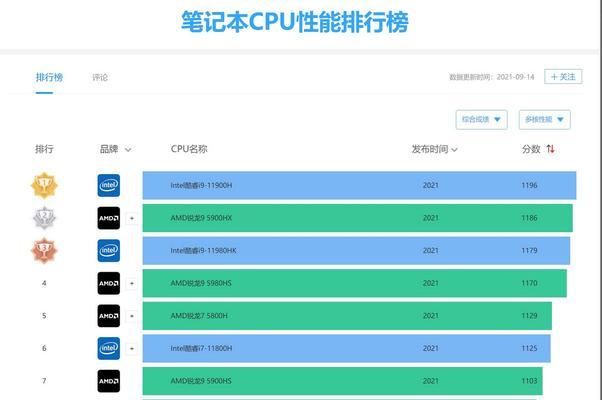The width and height of the screenshot is (602, 400).
Task: Click the score 1196
Action: pyautogui.click(x=529, y=185)
